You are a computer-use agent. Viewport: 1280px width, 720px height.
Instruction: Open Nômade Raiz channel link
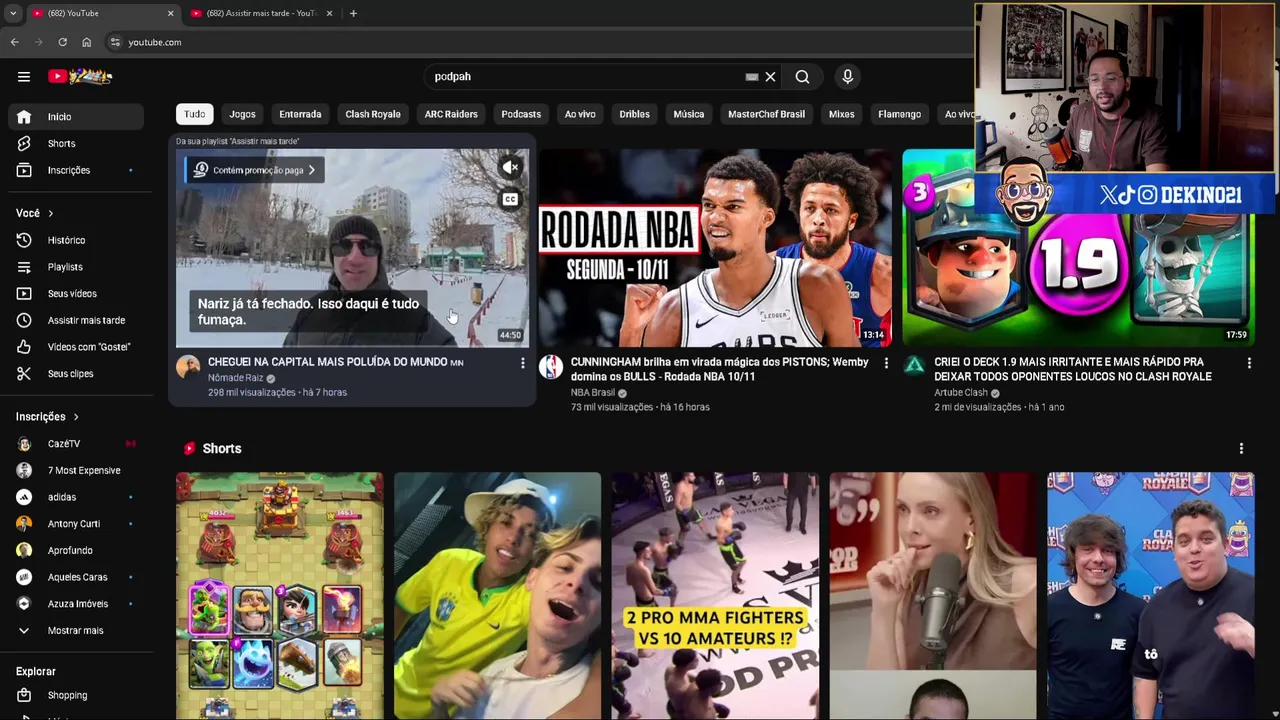[x=236, y=378]
